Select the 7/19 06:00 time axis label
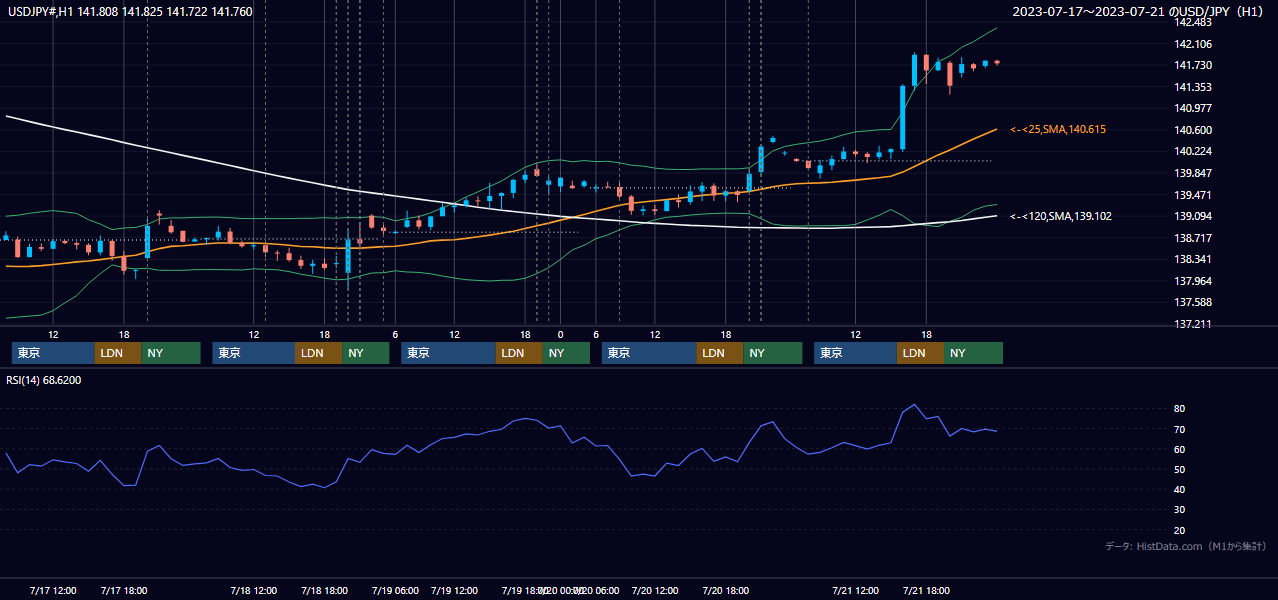1278x600 pixels. tap(395, 591)
